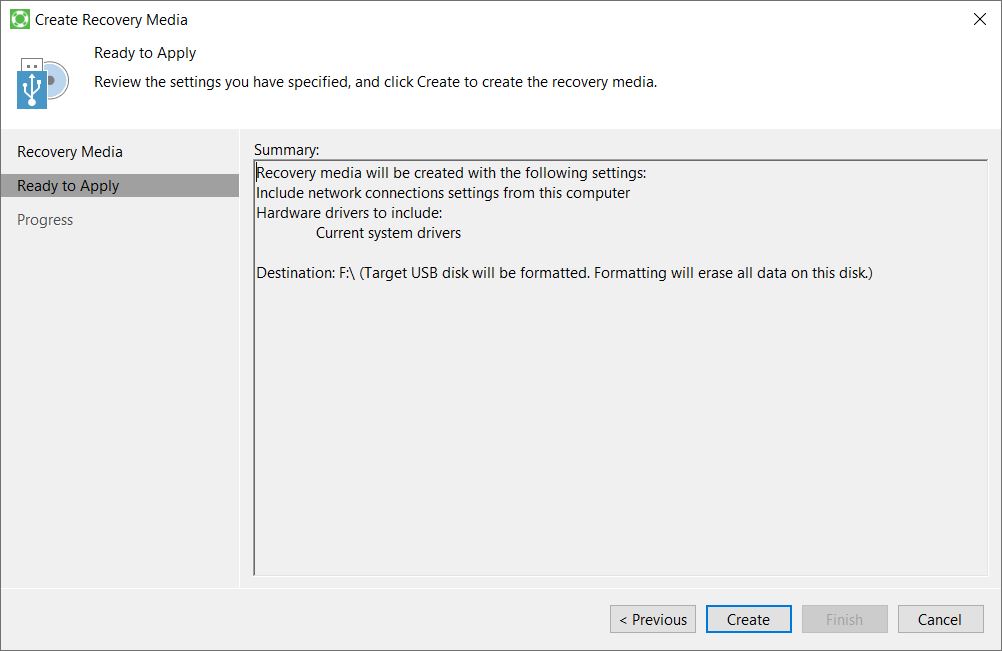Click the USB recovery media icon

tap(42, 82)
